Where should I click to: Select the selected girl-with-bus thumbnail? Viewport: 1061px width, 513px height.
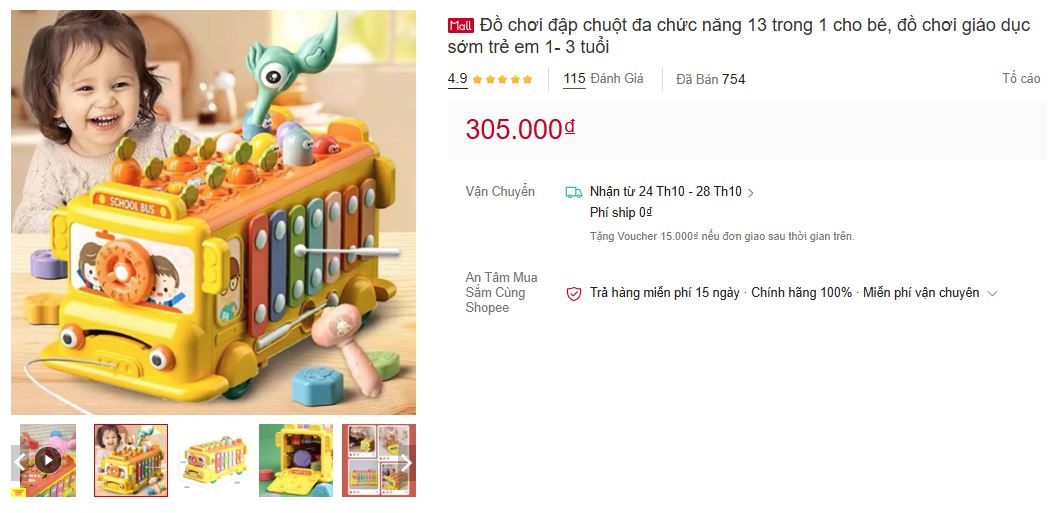click(131, 460)
